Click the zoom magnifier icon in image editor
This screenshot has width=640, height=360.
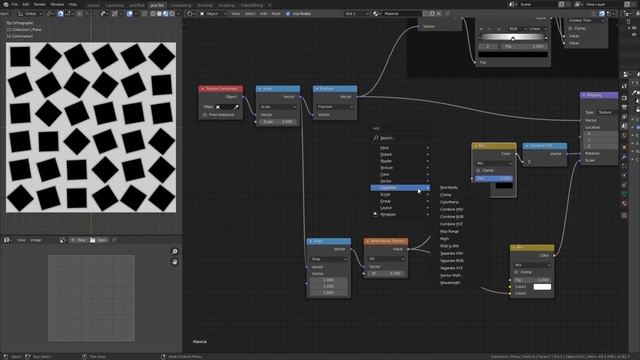coord(174,252)
